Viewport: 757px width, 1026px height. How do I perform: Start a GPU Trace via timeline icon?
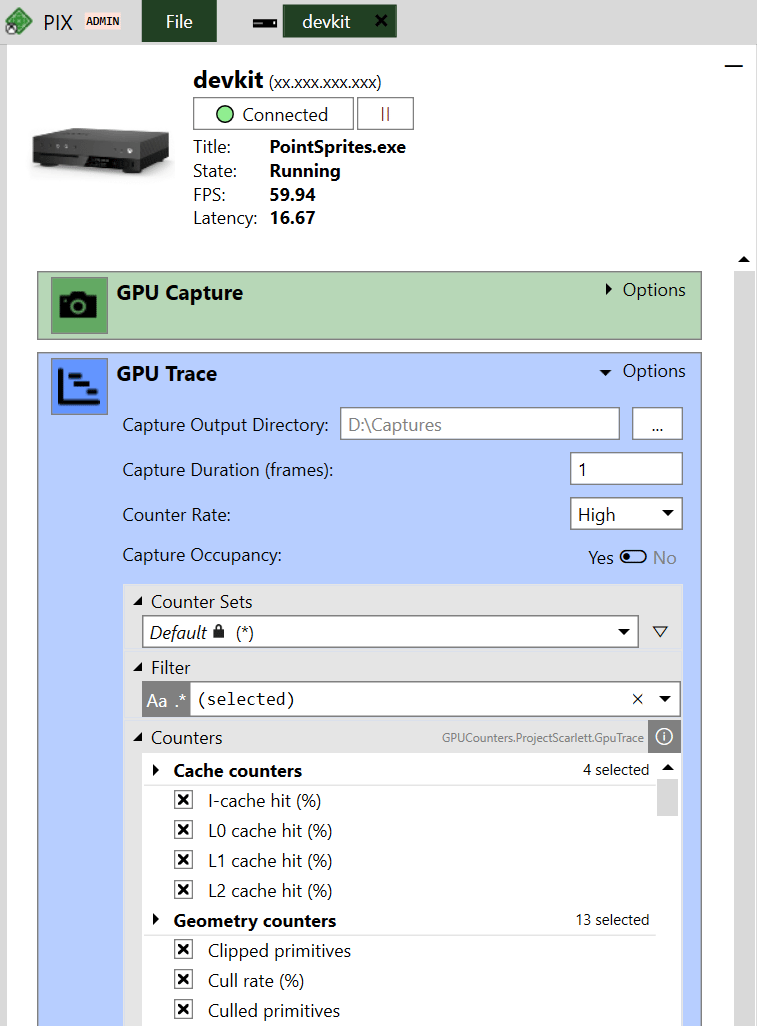tap(79, 386)
